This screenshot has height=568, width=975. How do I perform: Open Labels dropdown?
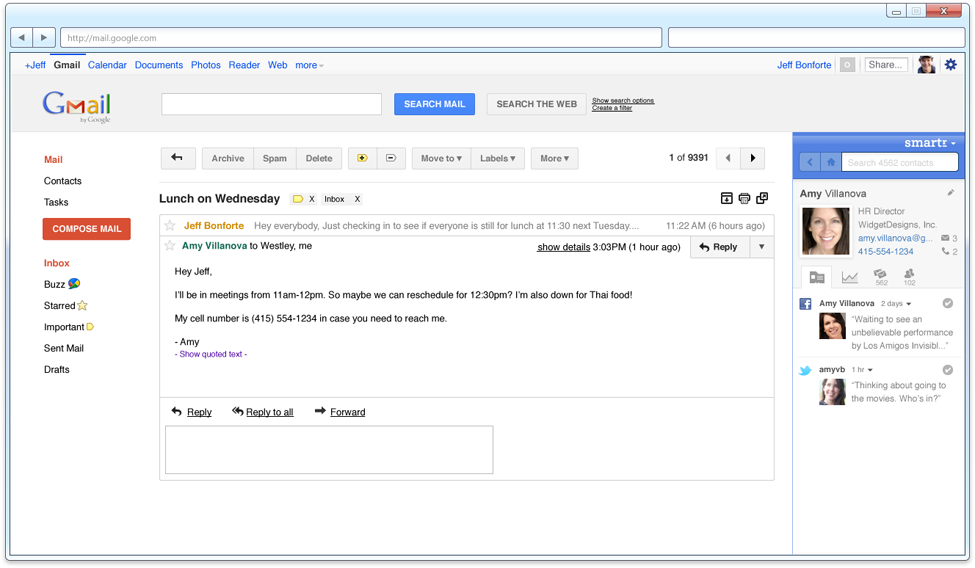pos(497,158)
